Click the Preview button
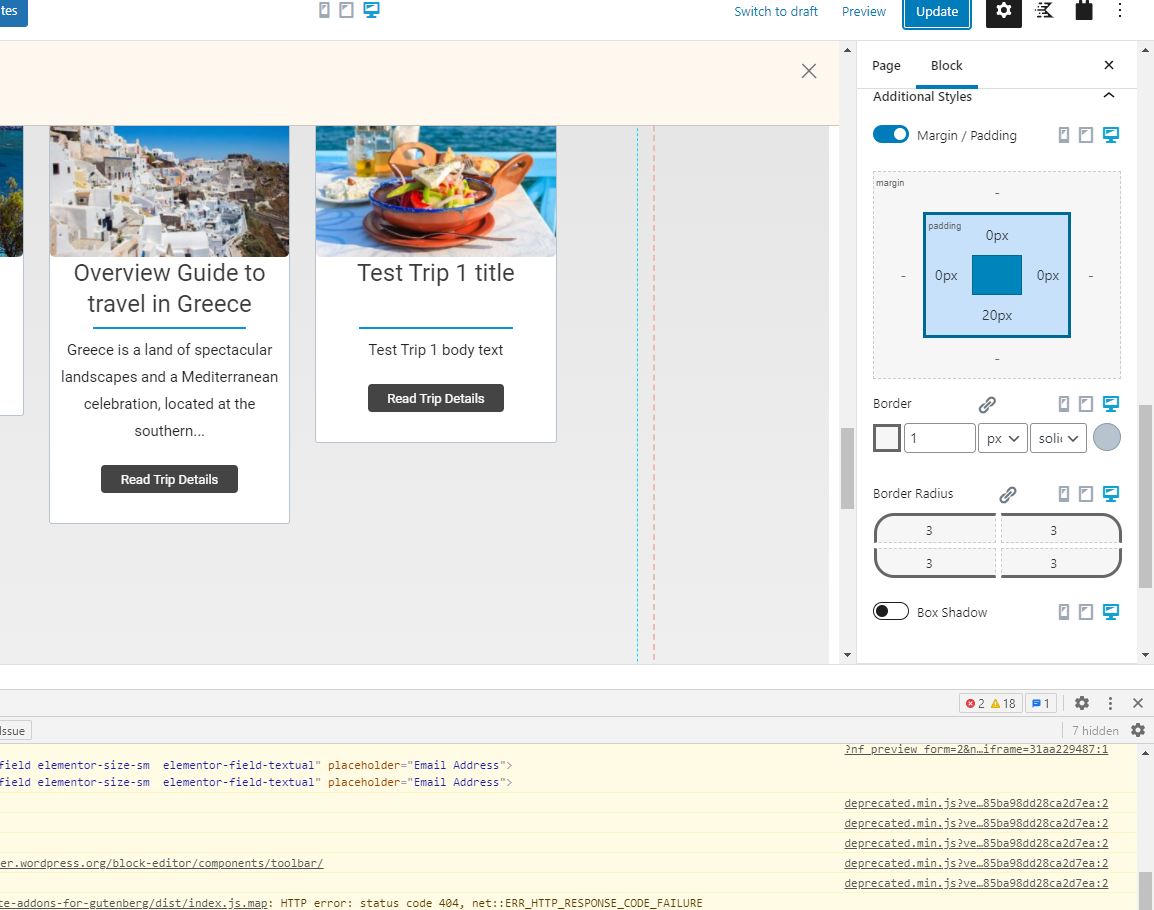Image resolution: width=1154 pixels, height=910 pixels. [x=863, y=11]
